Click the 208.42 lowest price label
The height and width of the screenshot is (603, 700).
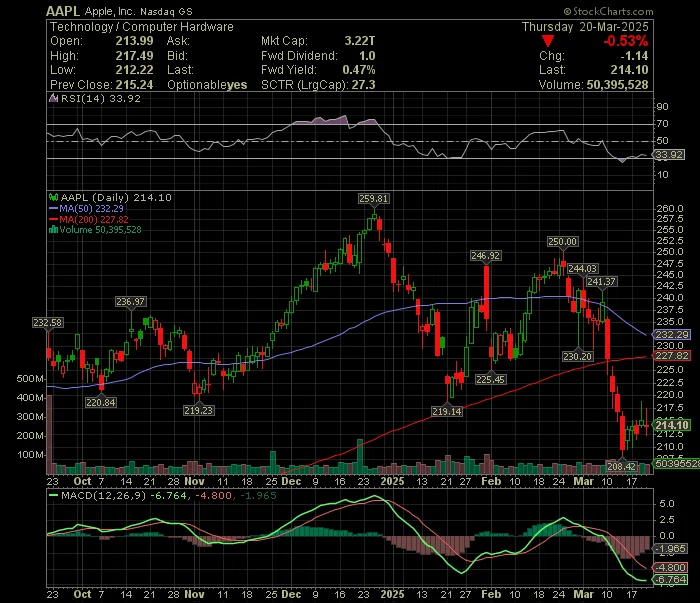621,466
